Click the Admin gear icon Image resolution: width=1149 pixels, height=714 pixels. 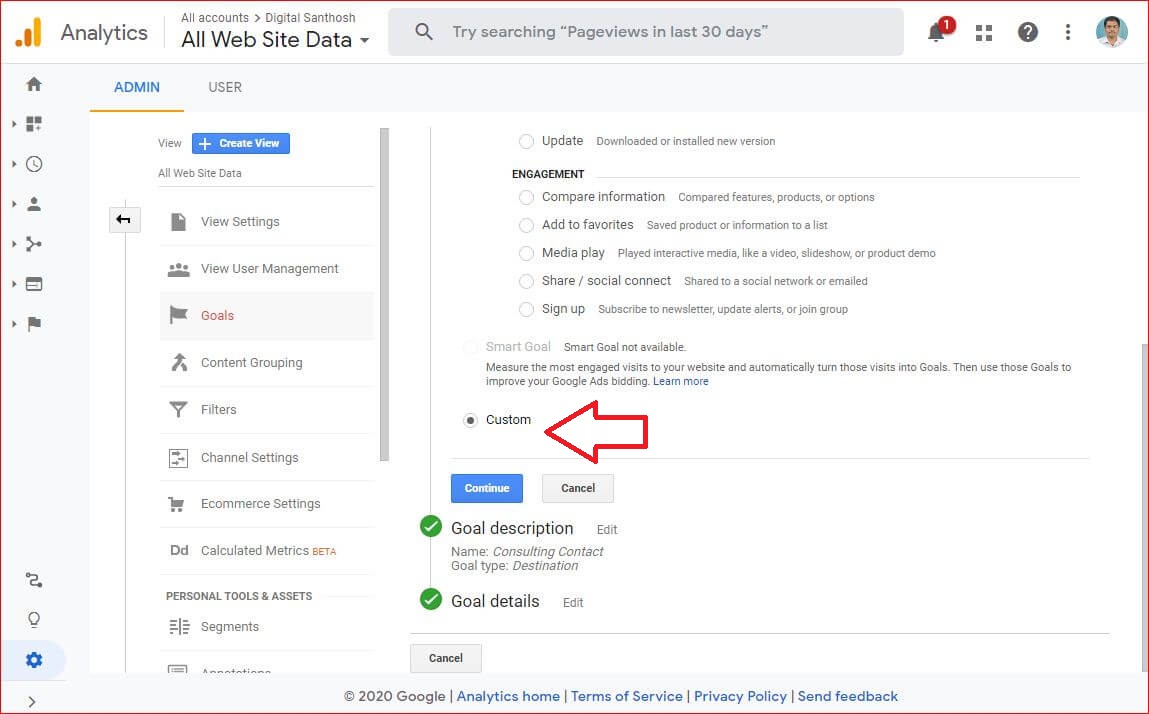coord(34,660)
